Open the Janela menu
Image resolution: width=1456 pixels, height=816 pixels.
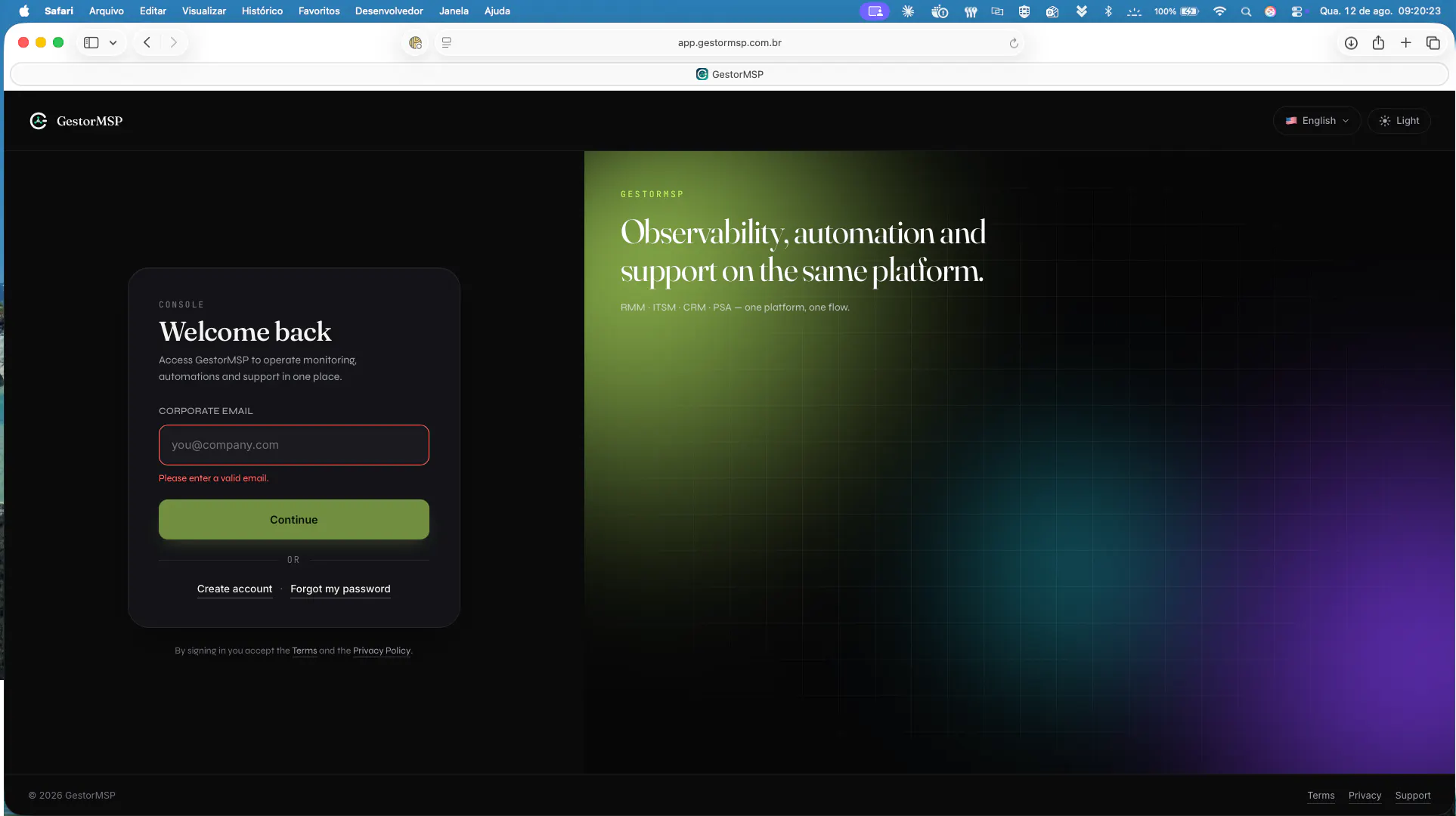point(454,11)
